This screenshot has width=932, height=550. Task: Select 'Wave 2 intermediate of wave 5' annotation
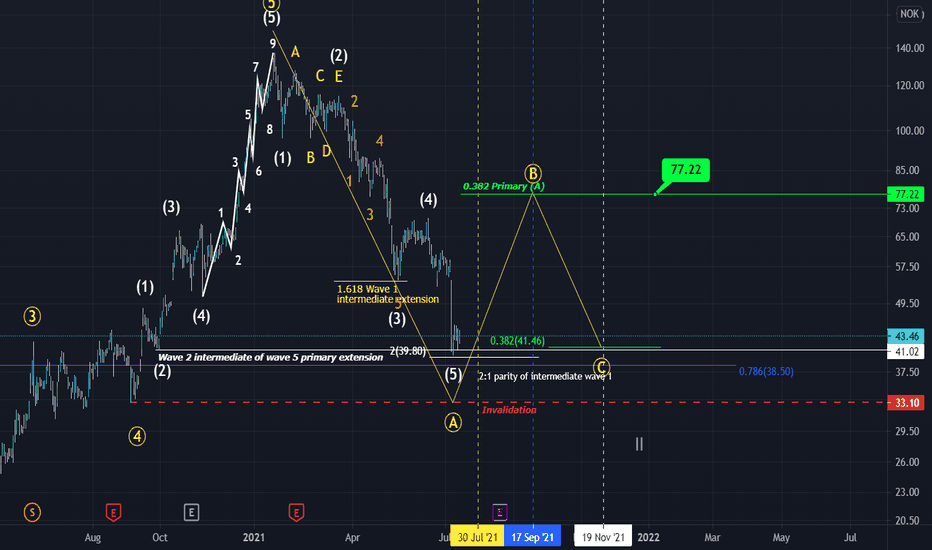point(270,357)
